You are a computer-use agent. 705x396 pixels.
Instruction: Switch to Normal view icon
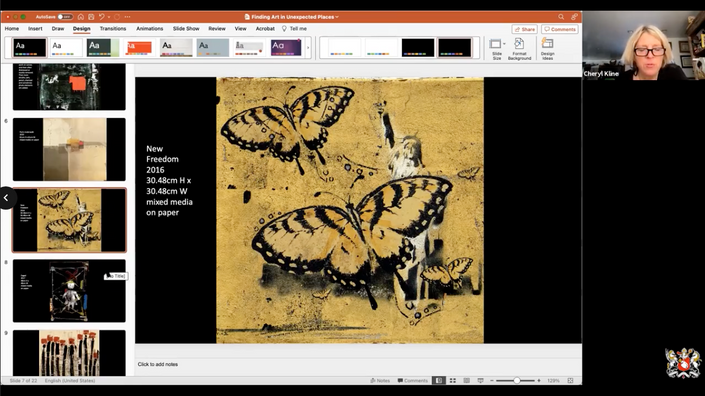(439, 380)
